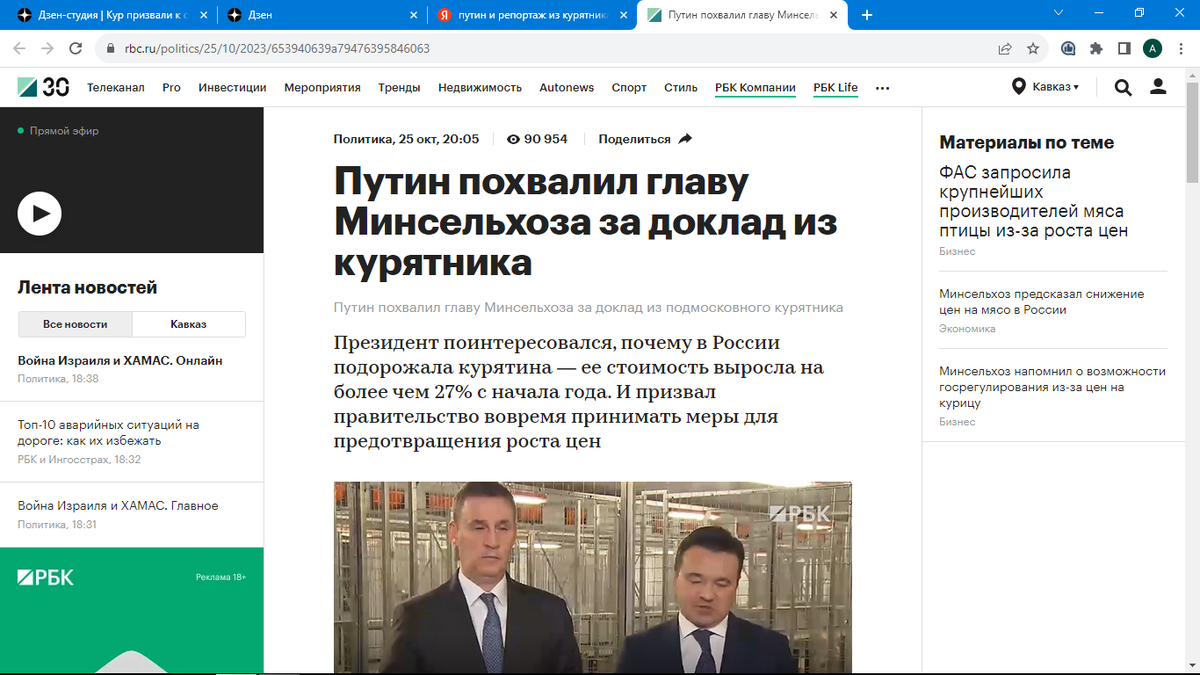Image resolution: width=1200 pixels, height=675 pixels.
Task: Open the ФАС запросила крупнейших производителей article
Action: 1034,201
